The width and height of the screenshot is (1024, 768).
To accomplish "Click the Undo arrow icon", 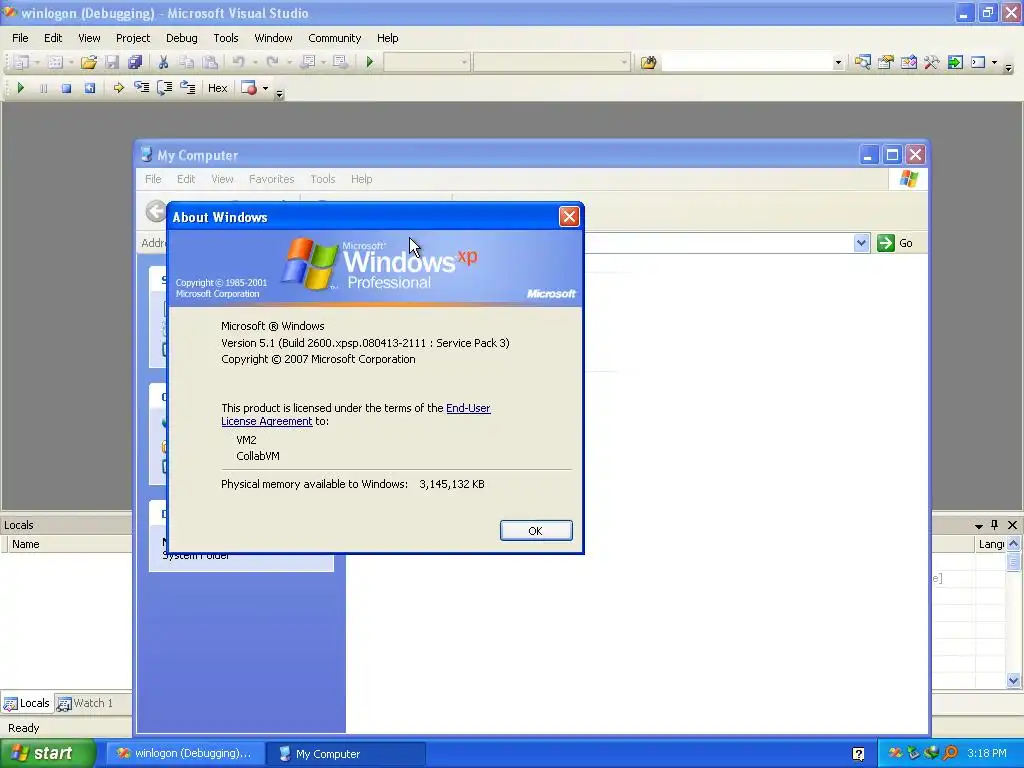I will pyautogui.click(x=238, y=62).
